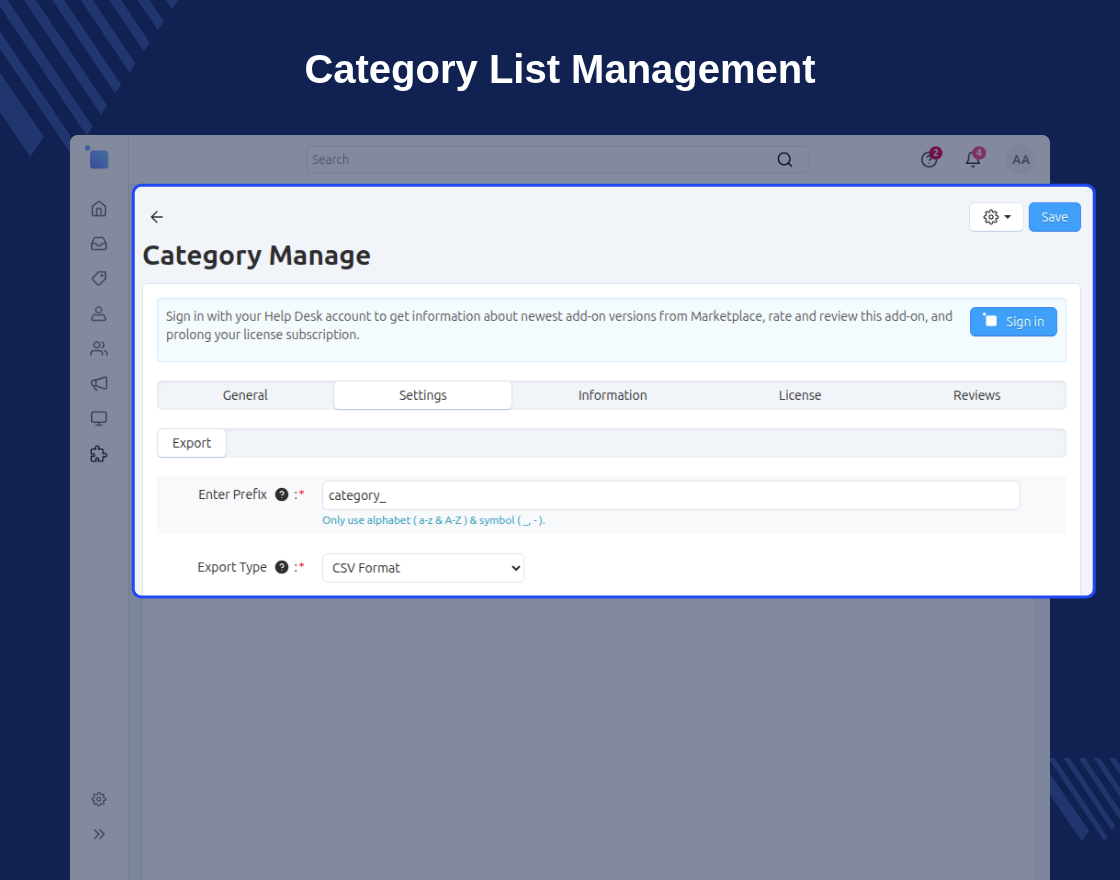This screenshot has width=1120, height=880.
Task: Click the Sign in button
Action: click(x=1013, y=321)
